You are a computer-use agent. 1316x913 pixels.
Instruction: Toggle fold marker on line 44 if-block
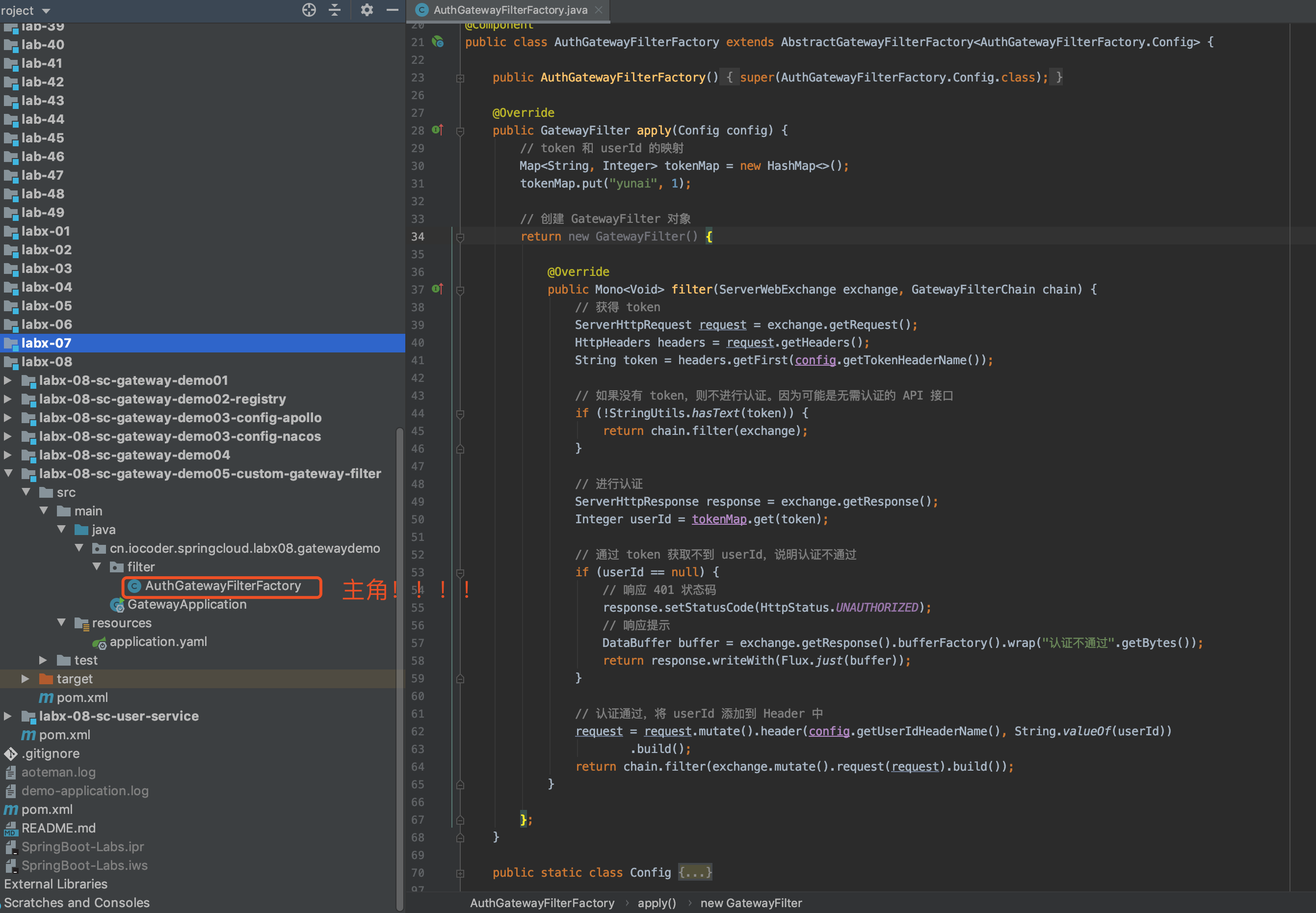[460, 414]
